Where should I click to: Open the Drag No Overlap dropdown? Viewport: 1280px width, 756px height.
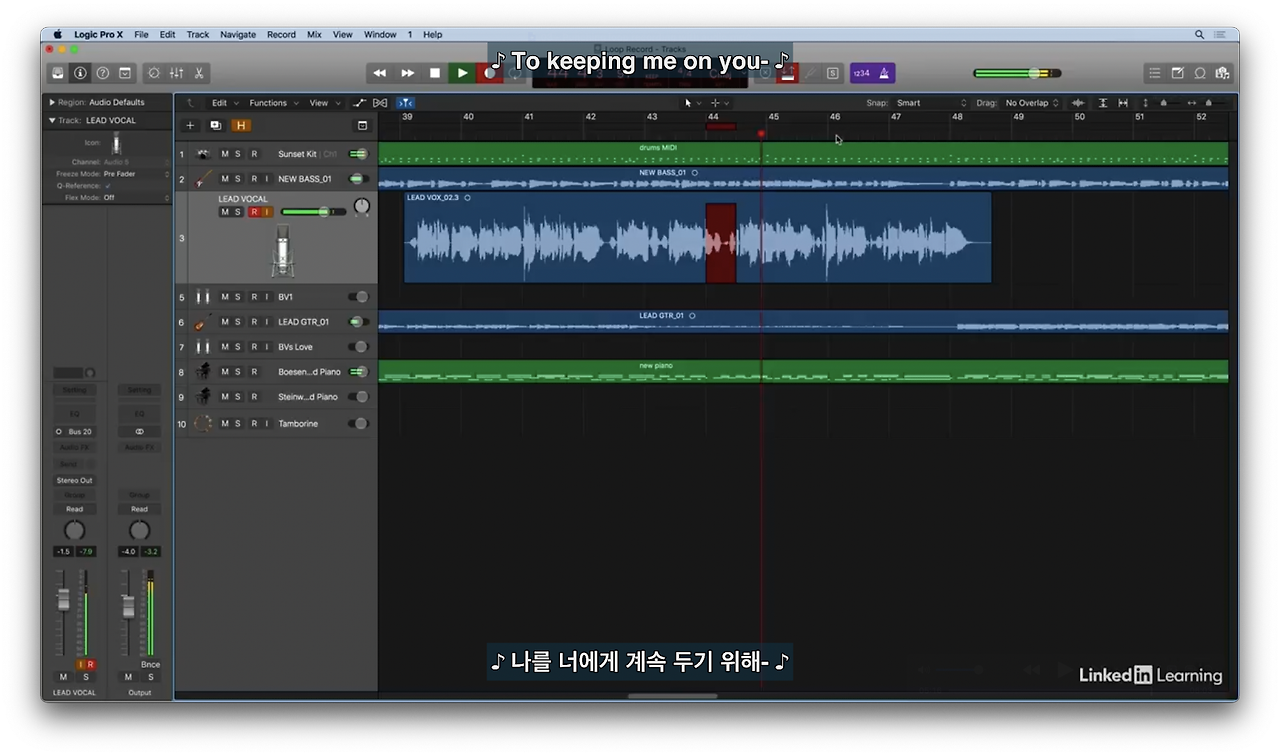(x=1032, y=103)
